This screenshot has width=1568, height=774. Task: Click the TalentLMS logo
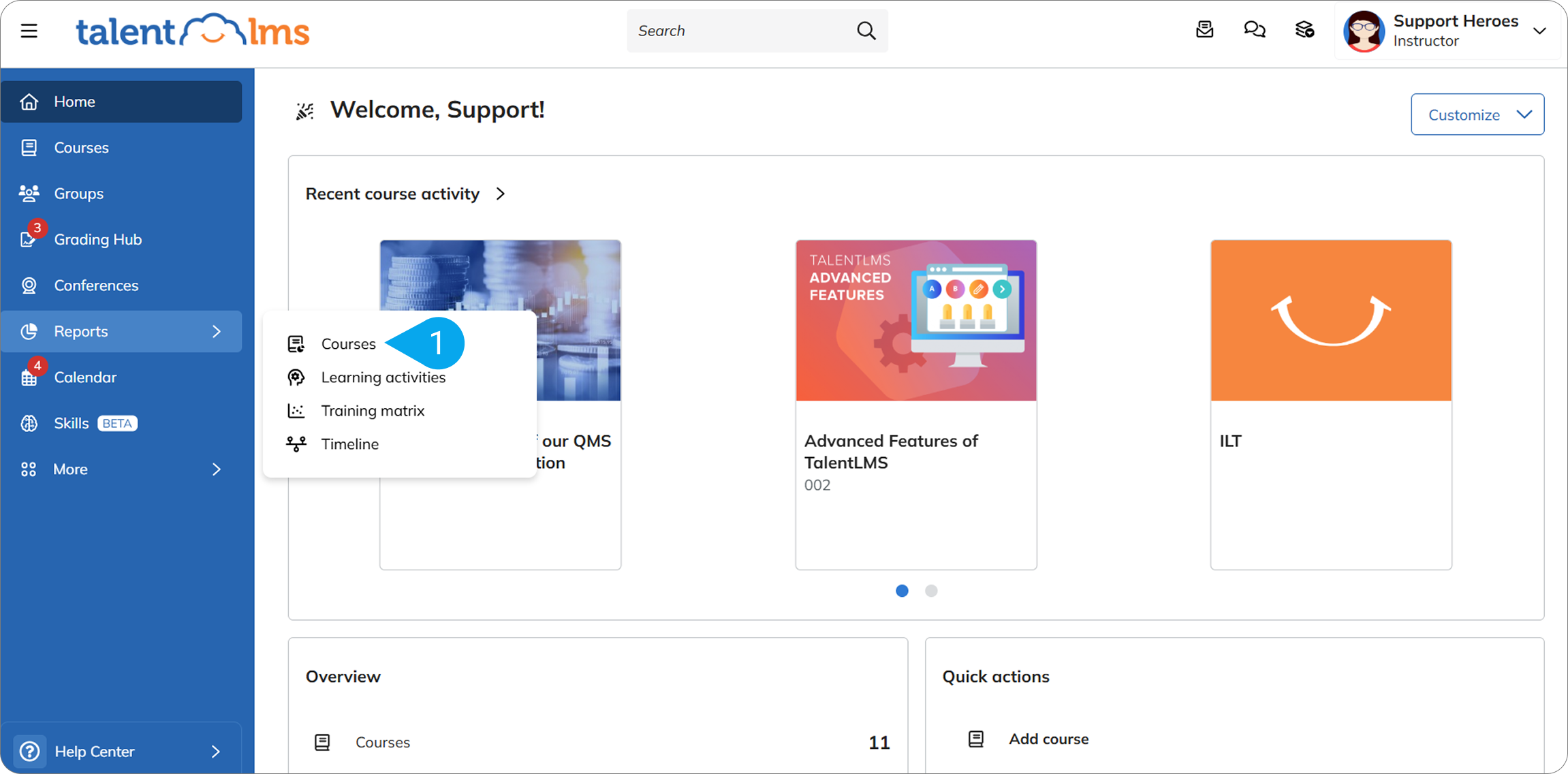pyautogui.click(x=193, y=31)
